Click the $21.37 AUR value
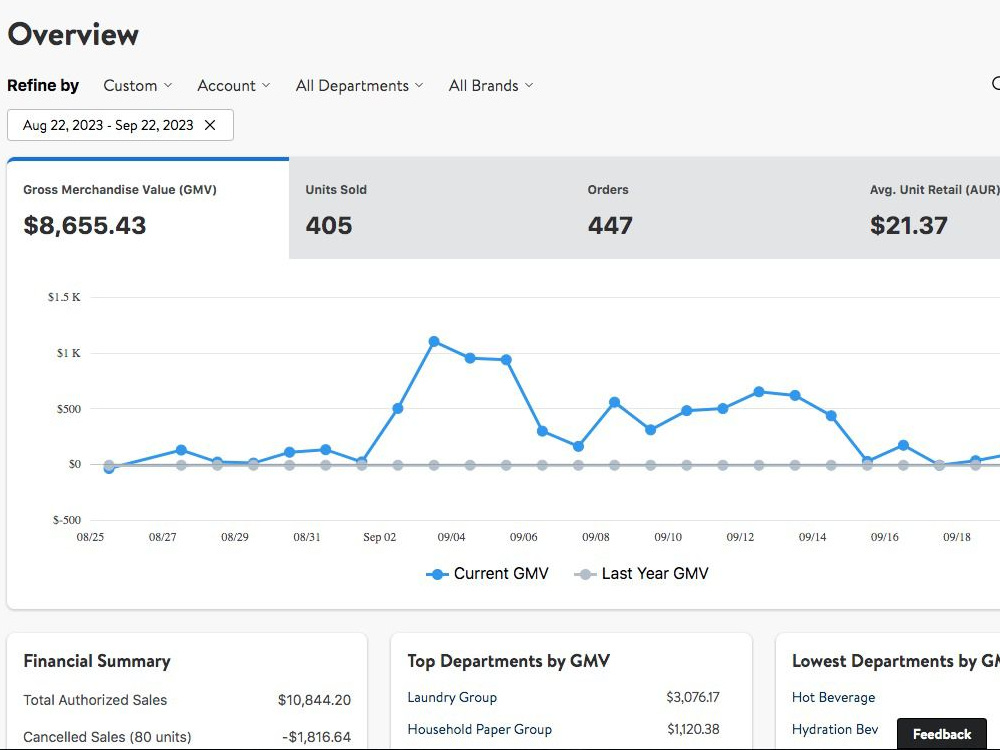 point(909,225)
